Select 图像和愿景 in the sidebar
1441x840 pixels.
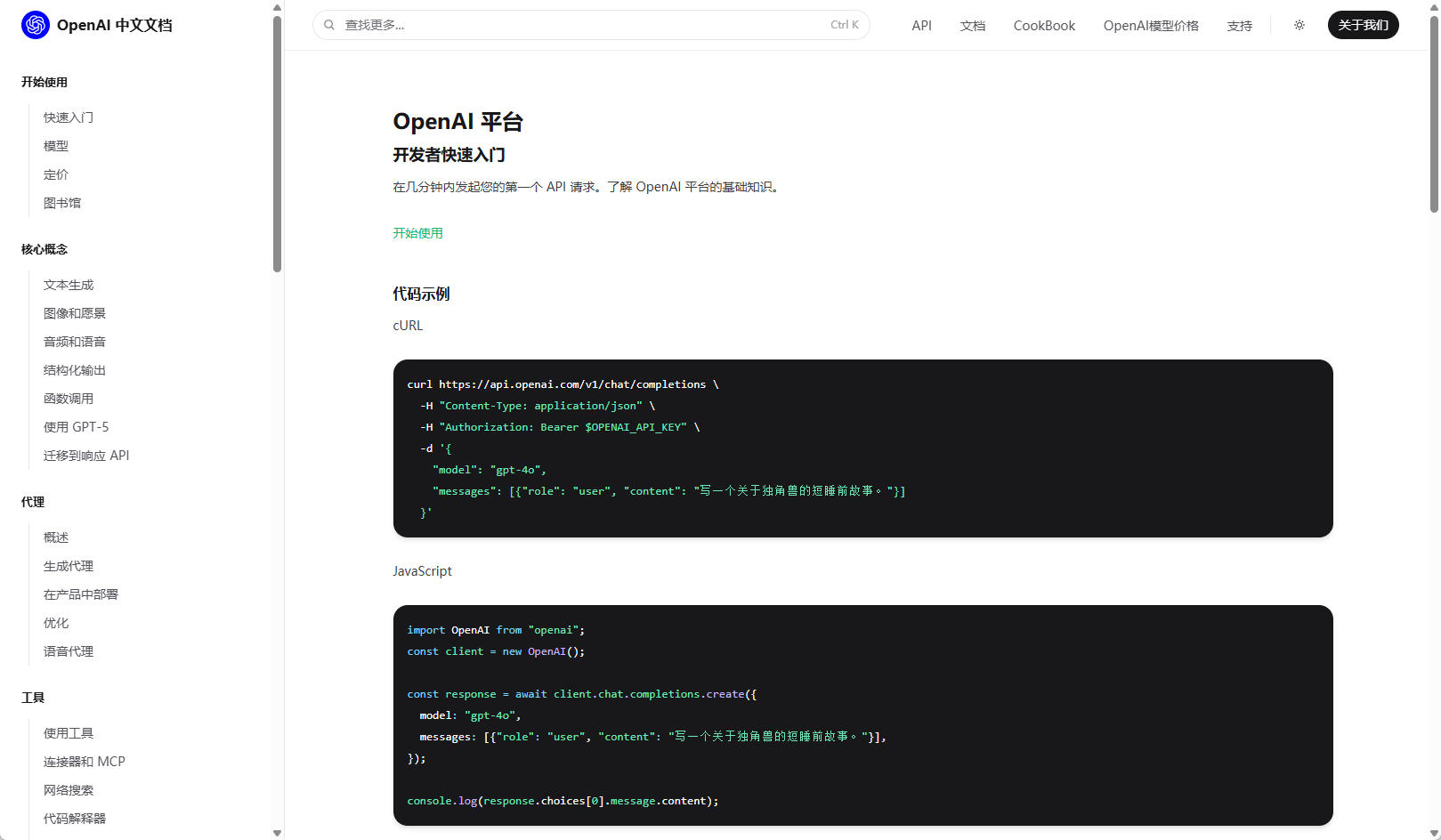click(x=75, y=313)
